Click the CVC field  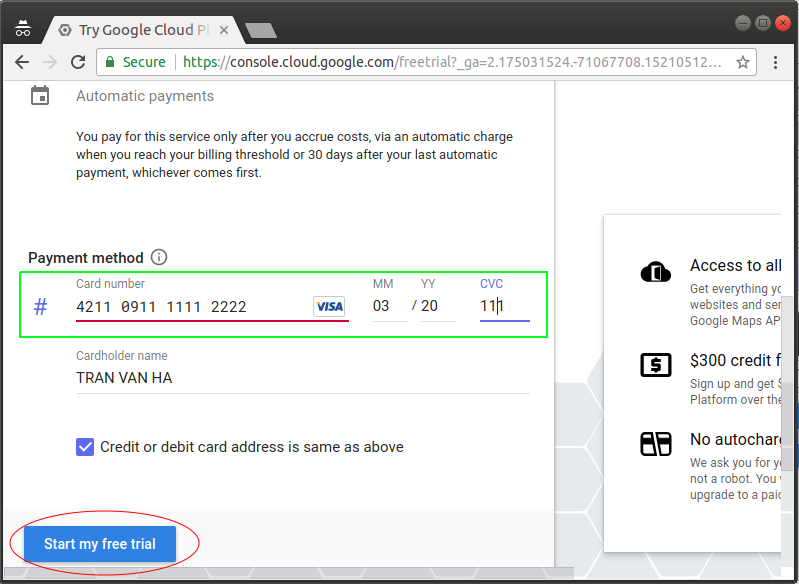pos(504,306)
